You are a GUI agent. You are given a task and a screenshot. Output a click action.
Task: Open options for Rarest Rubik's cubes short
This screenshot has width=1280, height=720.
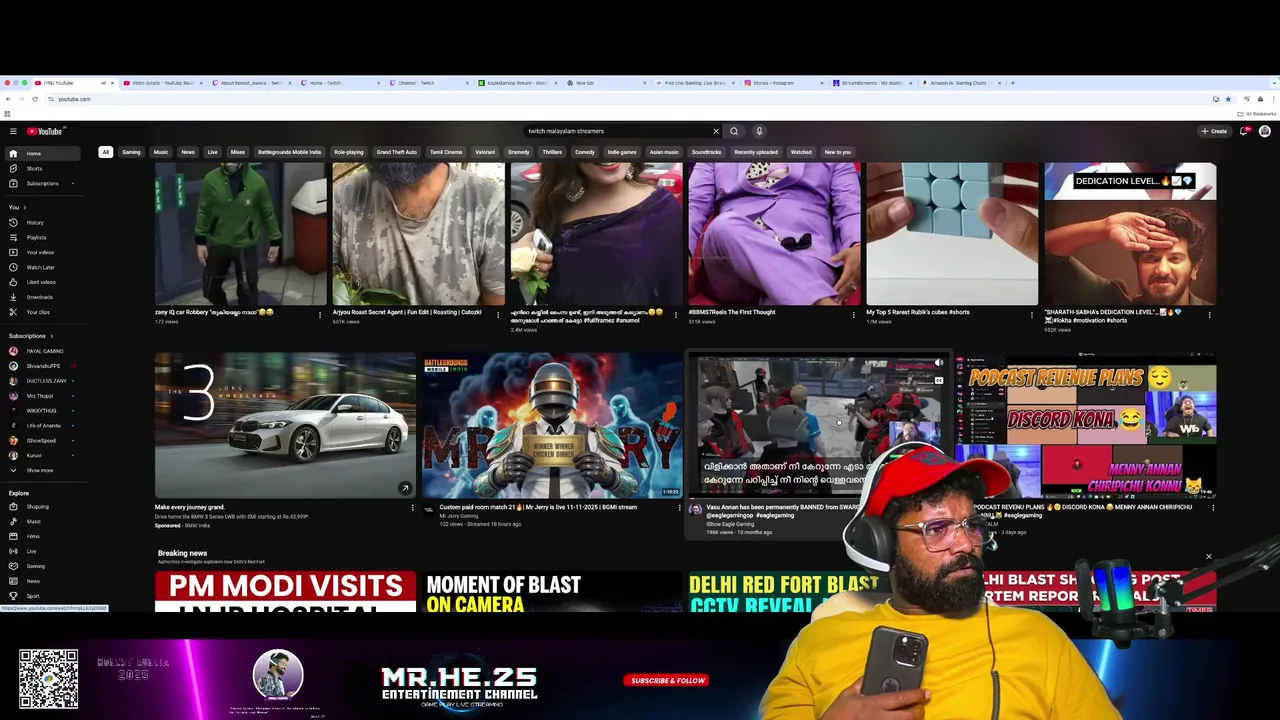tap(1032, 315)
